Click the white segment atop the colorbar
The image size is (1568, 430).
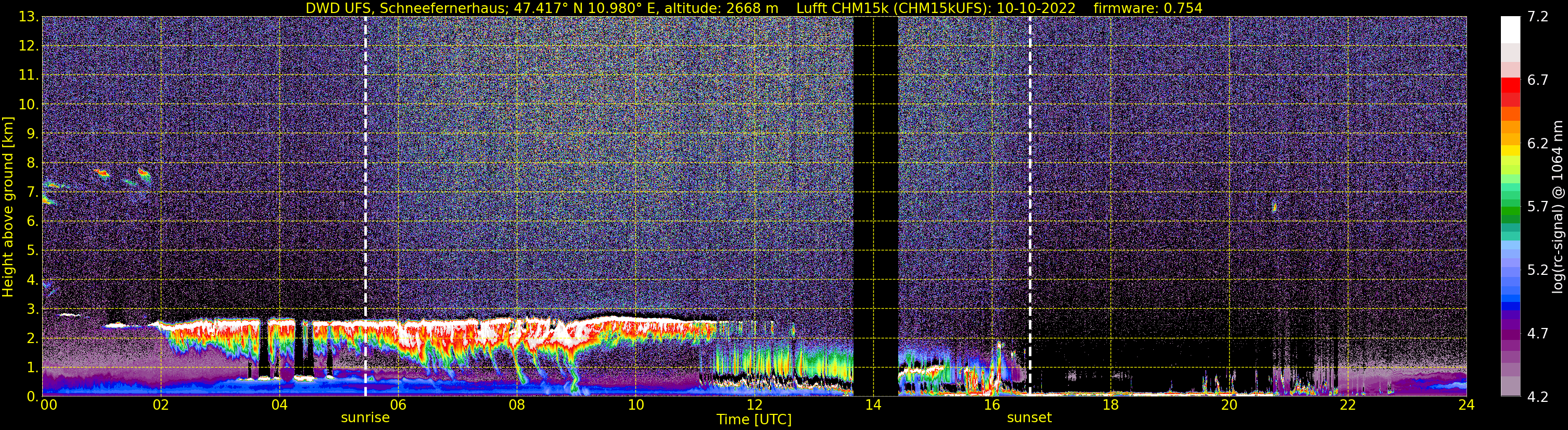click(1511, 29)
